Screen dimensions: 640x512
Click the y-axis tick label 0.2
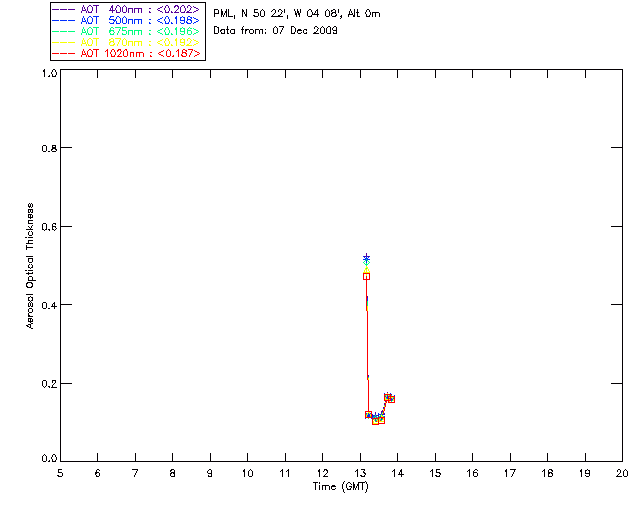tap(49, 384)
